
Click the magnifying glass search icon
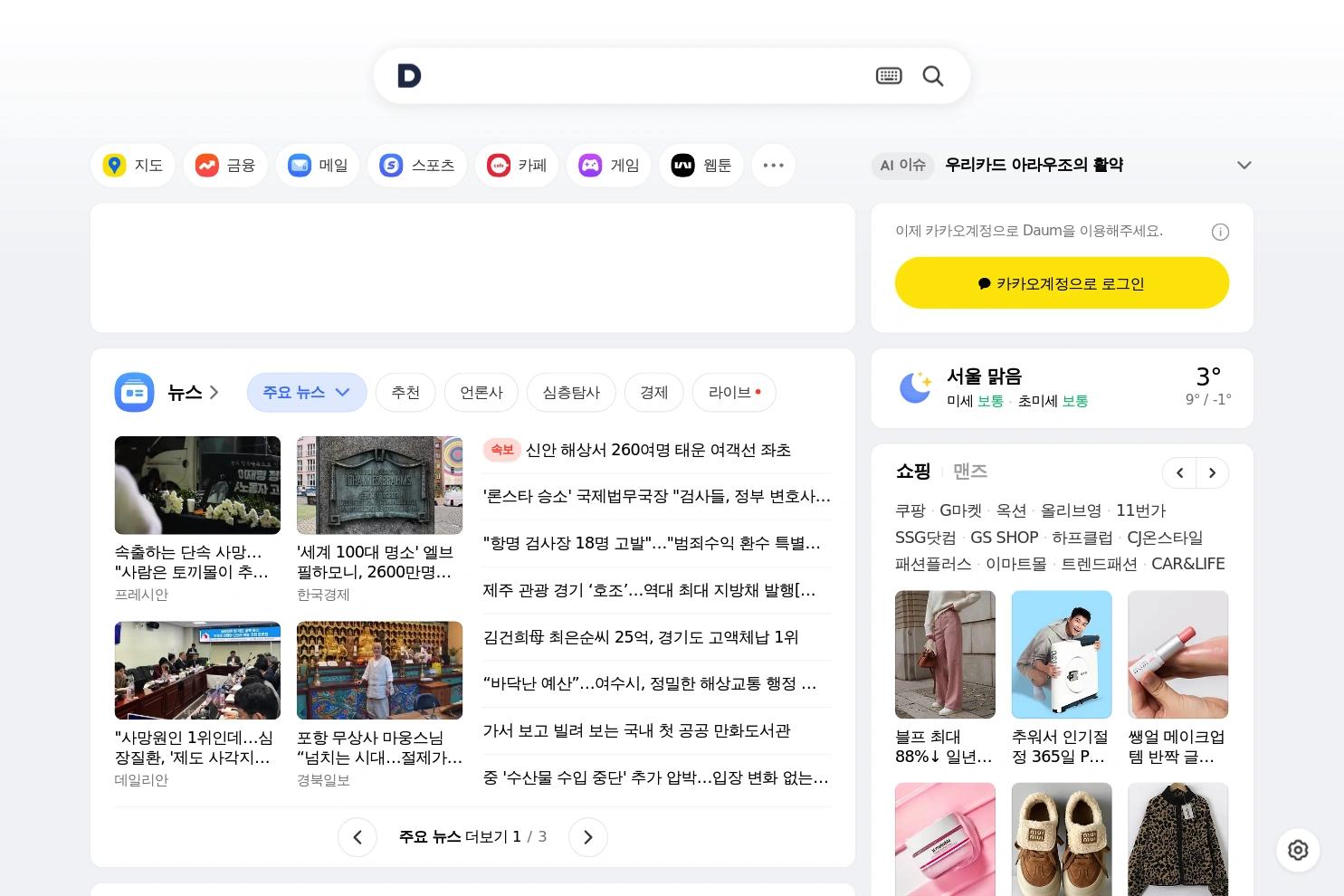coord(933,76)
